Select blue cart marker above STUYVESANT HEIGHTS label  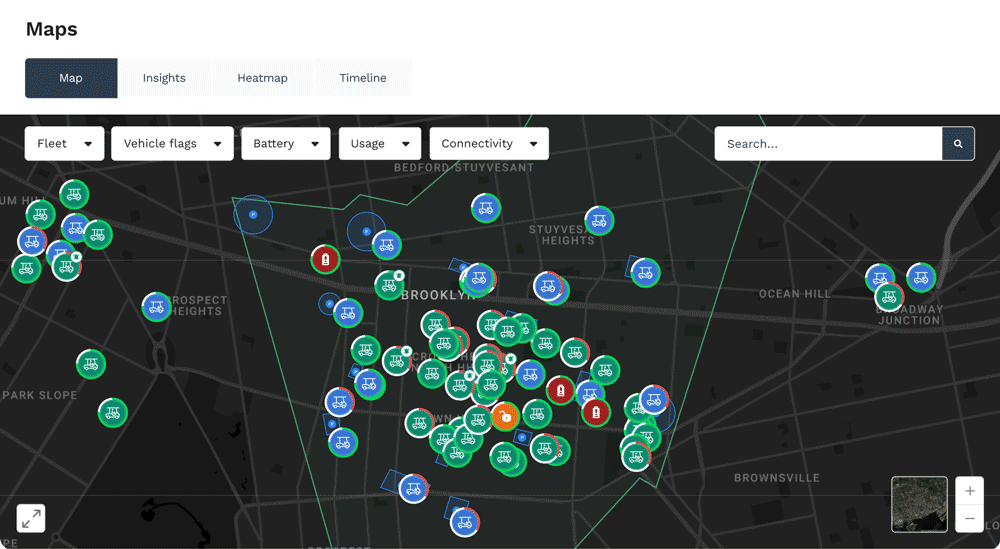(x=599, y=221)
